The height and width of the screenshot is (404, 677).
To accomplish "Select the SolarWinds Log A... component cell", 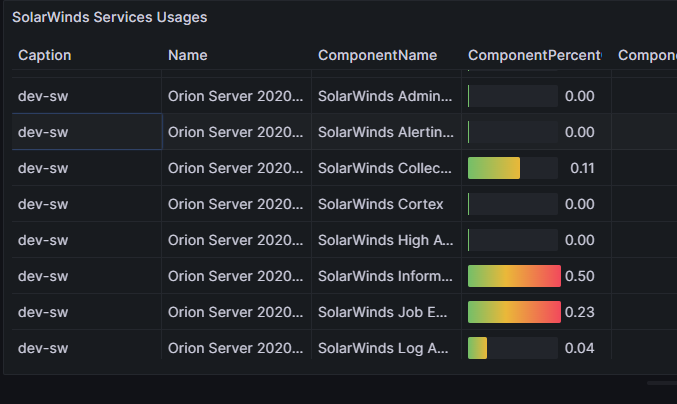I will pos(386,345).
